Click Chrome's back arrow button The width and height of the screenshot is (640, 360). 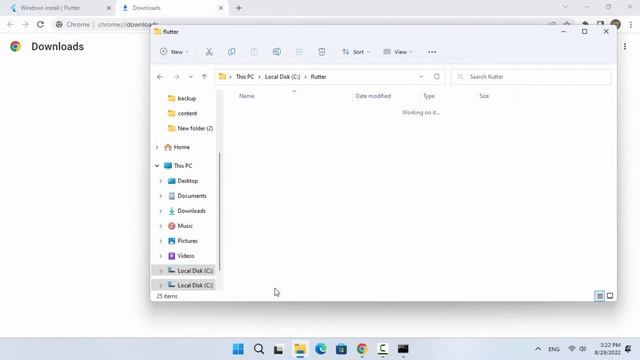click(x=10, y=24)
